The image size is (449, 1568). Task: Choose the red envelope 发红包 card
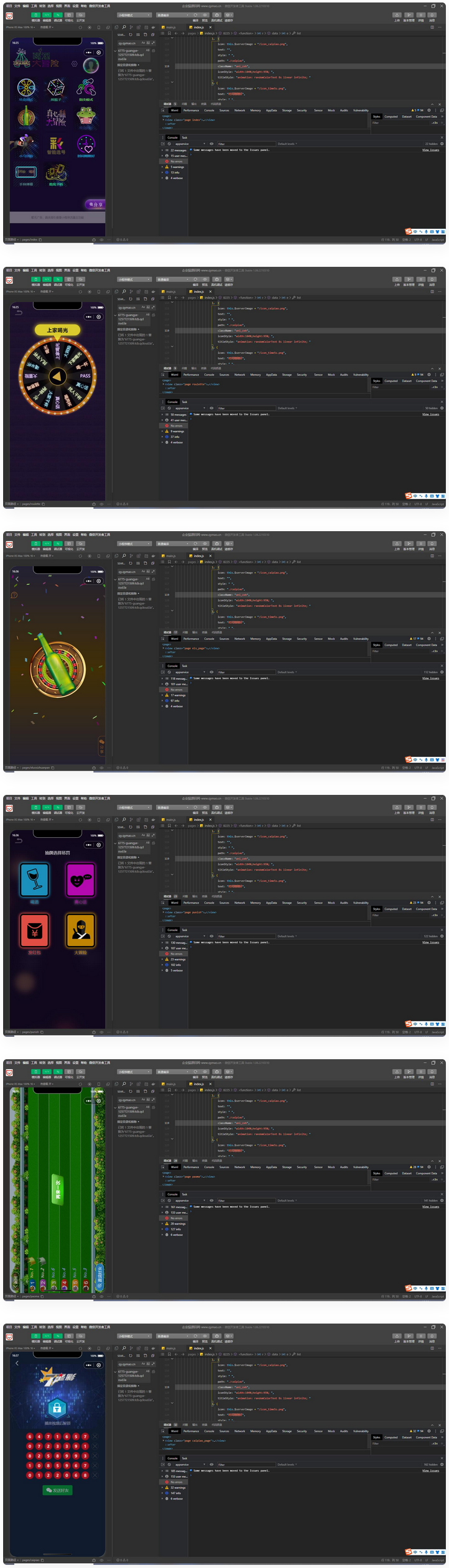(x=34, y=930)
